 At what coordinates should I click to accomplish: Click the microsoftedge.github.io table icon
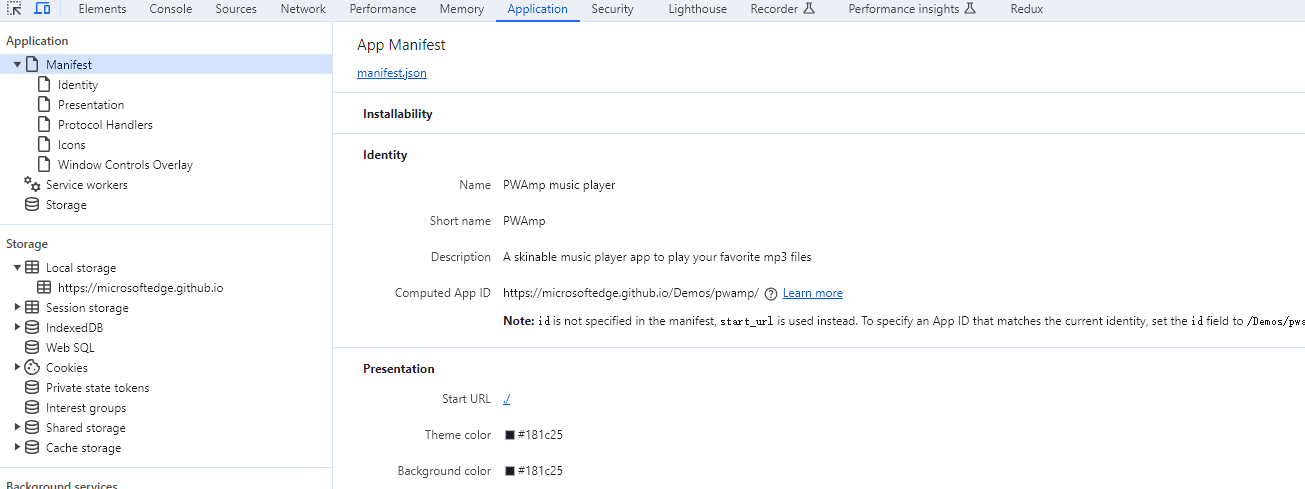tap(44, 287)
